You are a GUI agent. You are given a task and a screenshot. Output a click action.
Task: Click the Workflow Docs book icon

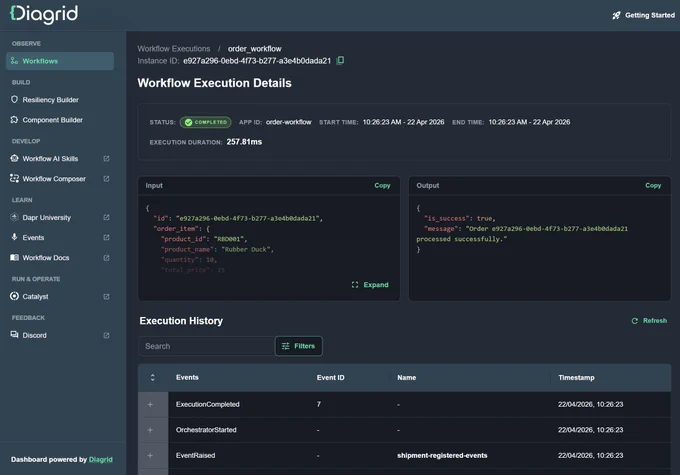click(x=14, y=257)
